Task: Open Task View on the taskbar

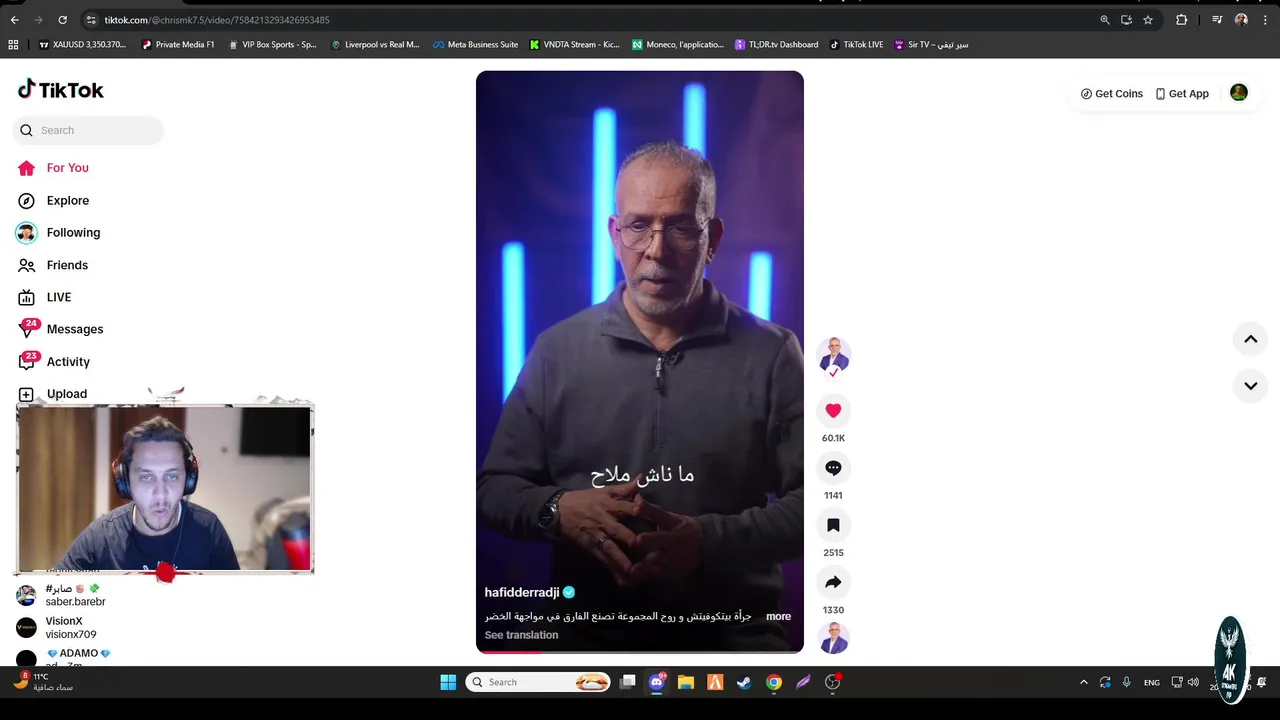Action: [628, 682]
